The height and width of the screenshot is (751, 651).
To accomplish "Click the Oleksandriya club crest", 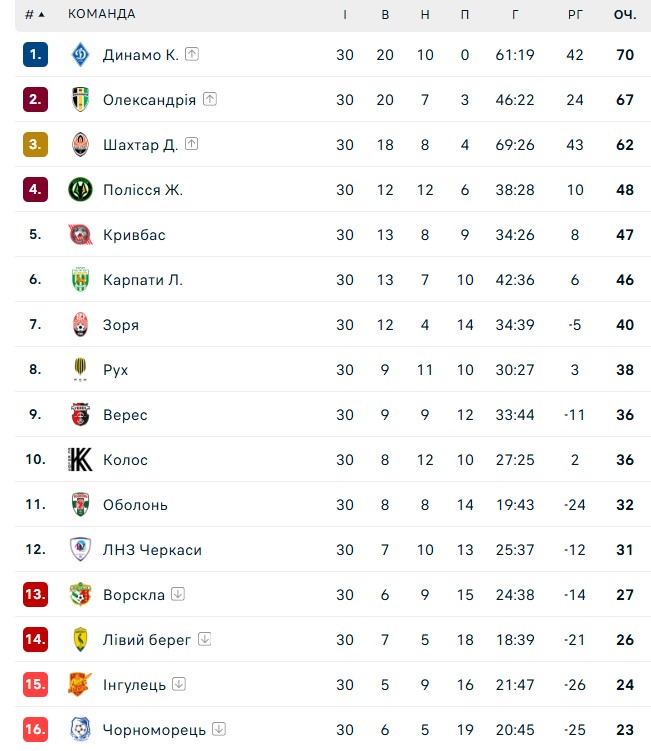I will tap(80, 100).
